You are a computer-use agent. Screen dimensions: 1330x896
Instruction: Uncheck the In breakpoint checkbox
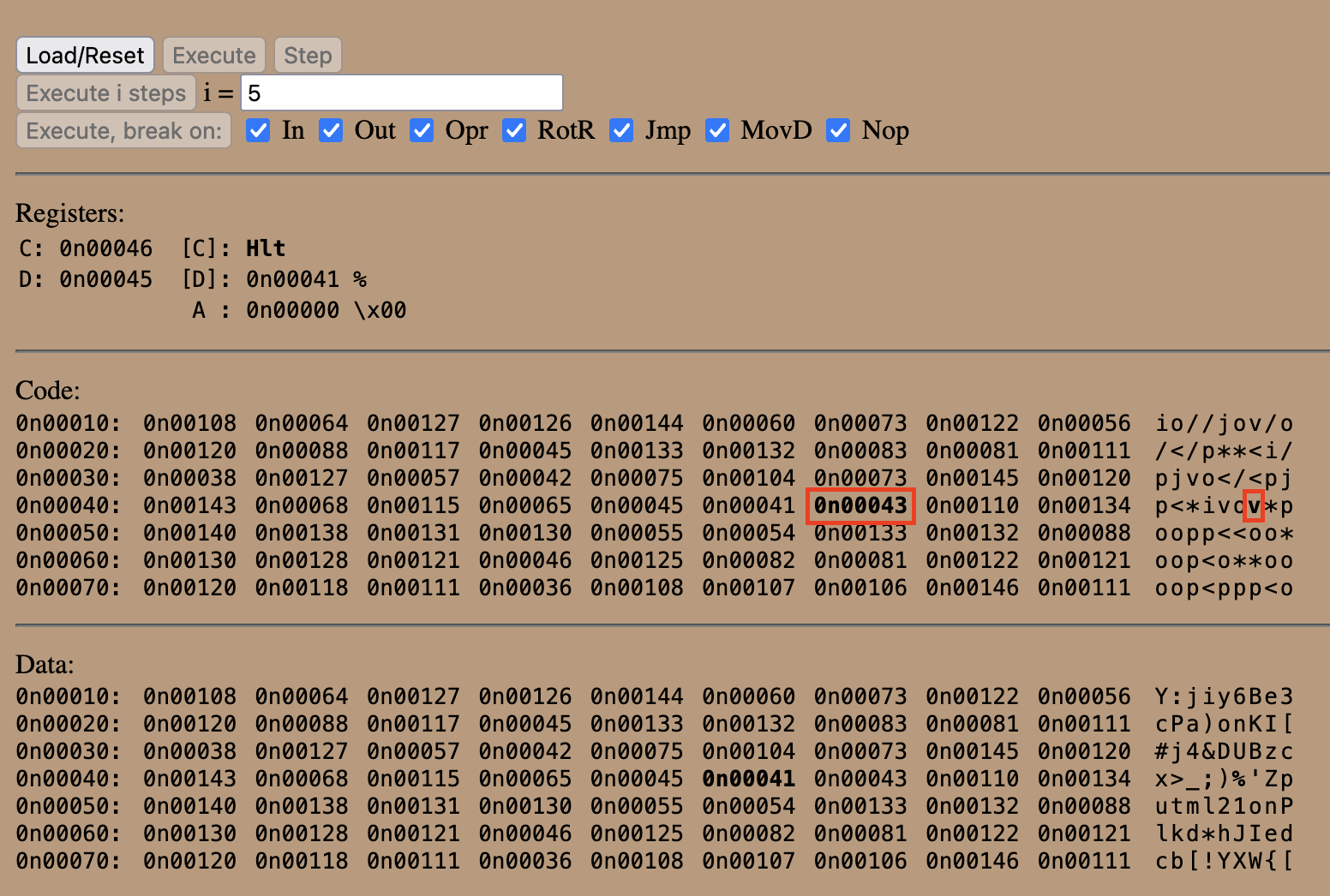(258, 130)
